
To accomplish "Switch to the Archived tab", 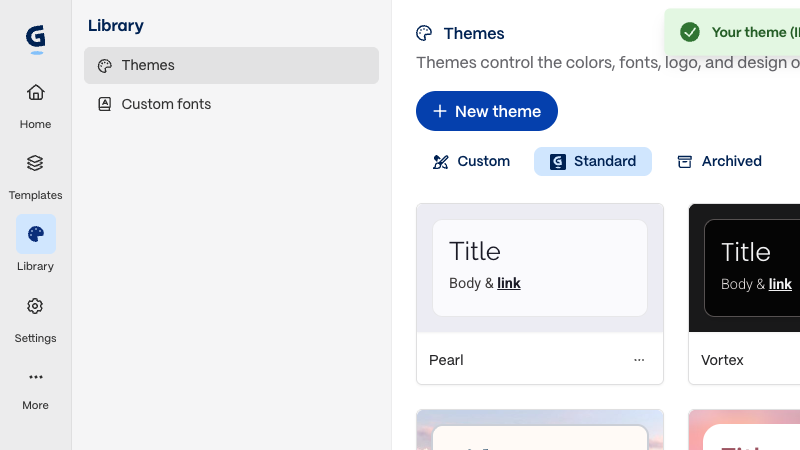I will pos(719,161).
